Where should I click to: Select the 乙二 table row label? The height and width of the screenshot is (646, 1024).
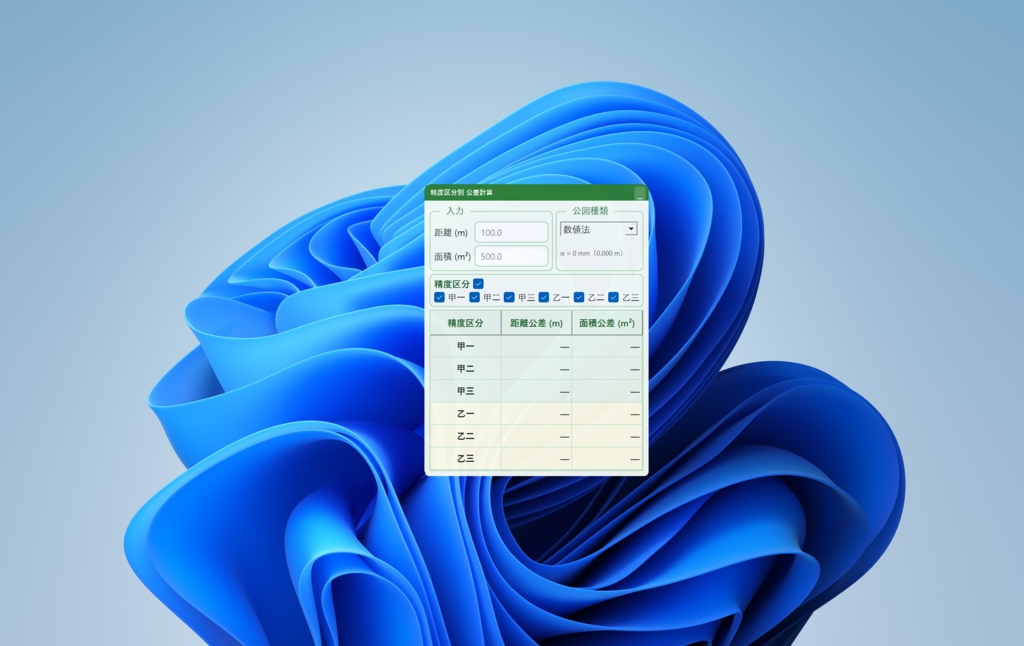[466, 436]
